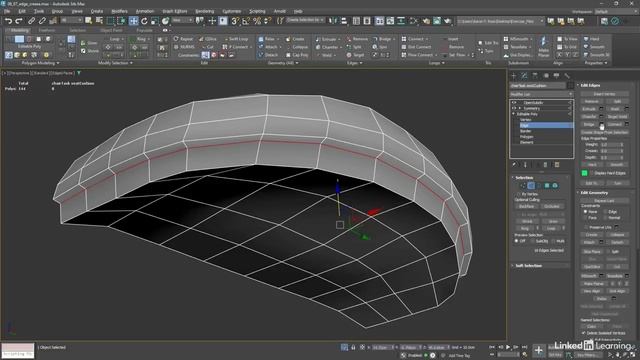Click the Play animation button
Screen dimensions: 640x360
click(508, 347)
